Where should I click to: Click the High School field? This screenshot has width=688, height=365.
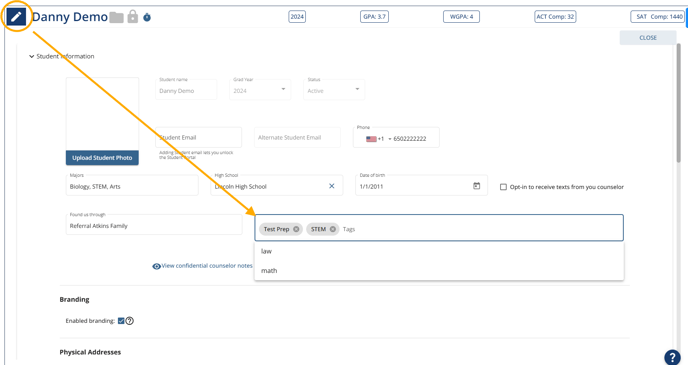click(x=277, y=185)
